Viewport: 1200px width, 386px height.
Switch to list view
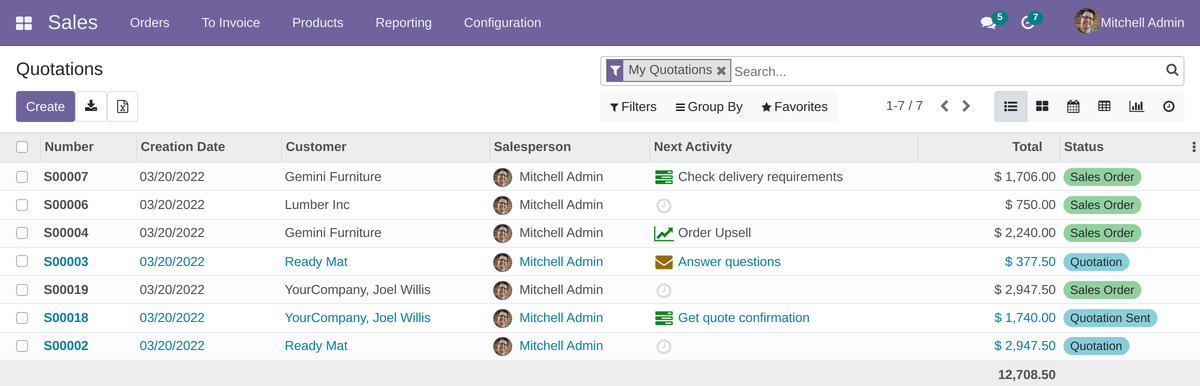coord(1011,106)
